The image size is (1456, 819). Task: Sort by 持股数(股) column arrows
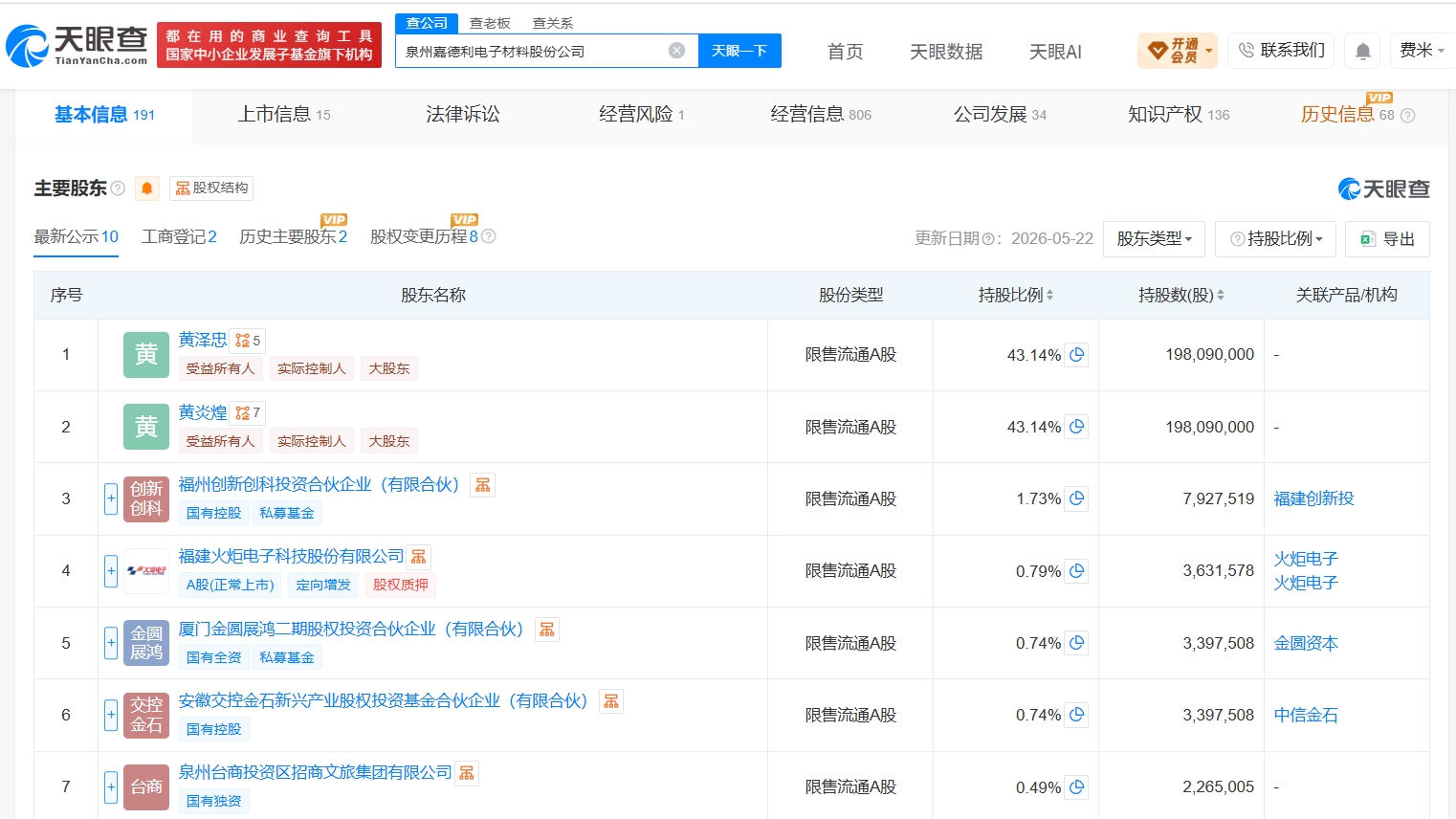pyautogui.click(x=1221, y=296)
